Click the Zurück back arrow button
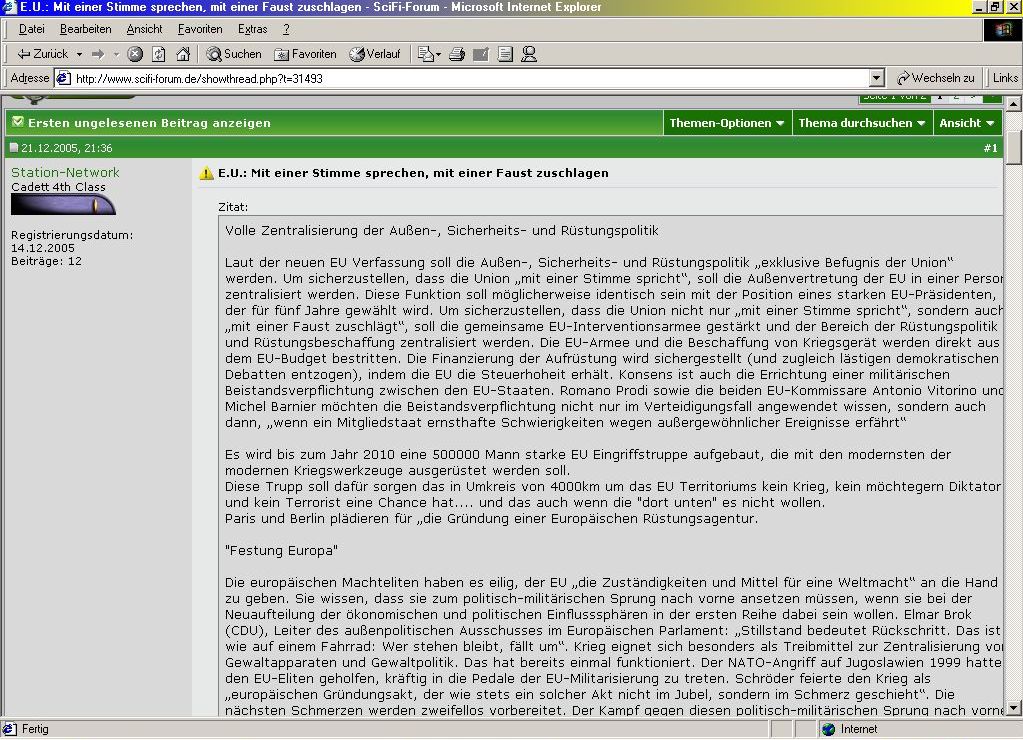Screen dimensions: 1023x740 pos(42,54)
